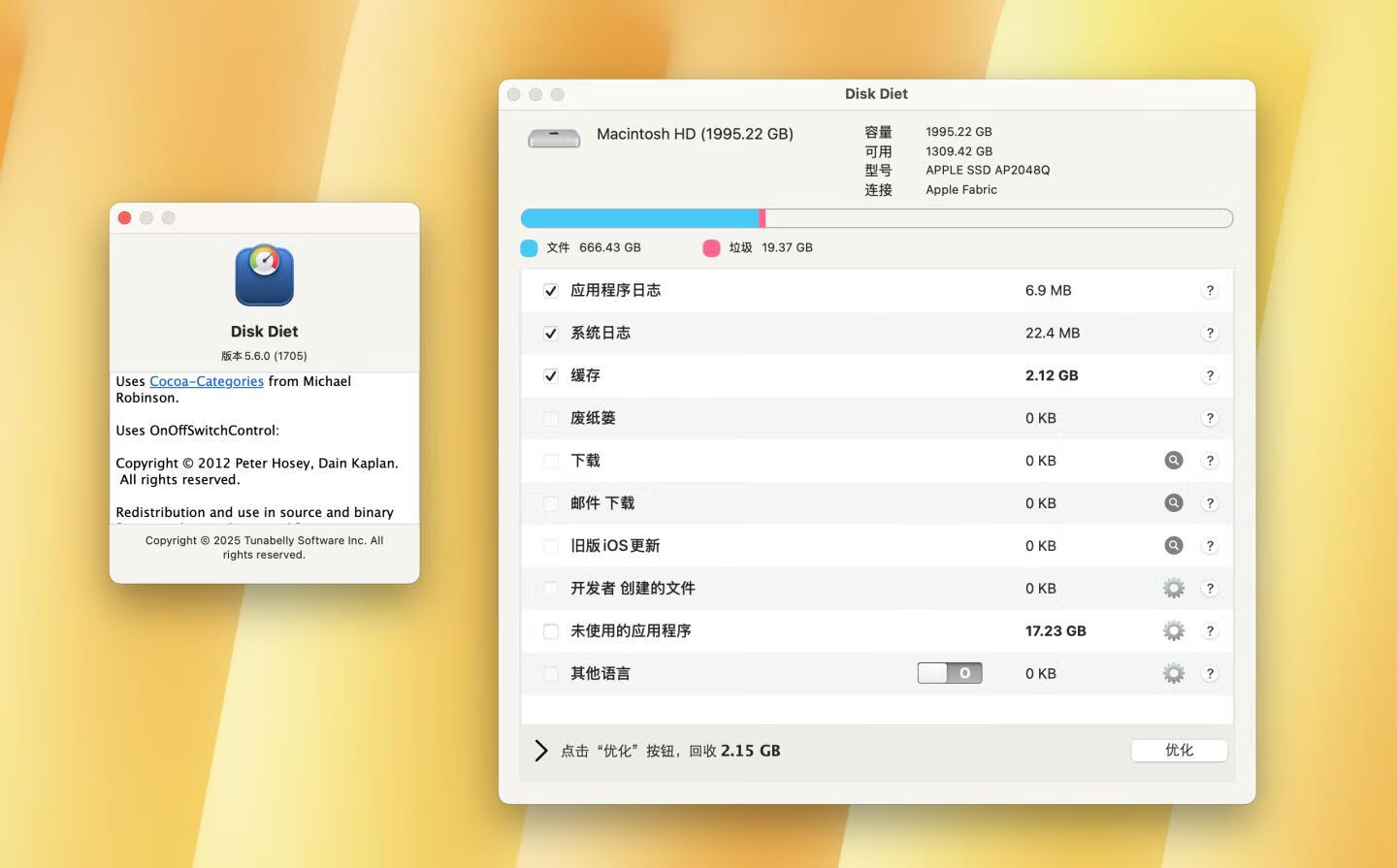Close the About Disk Diet window
Screen dimensions: 1397x868
click(x=125, y=218)
